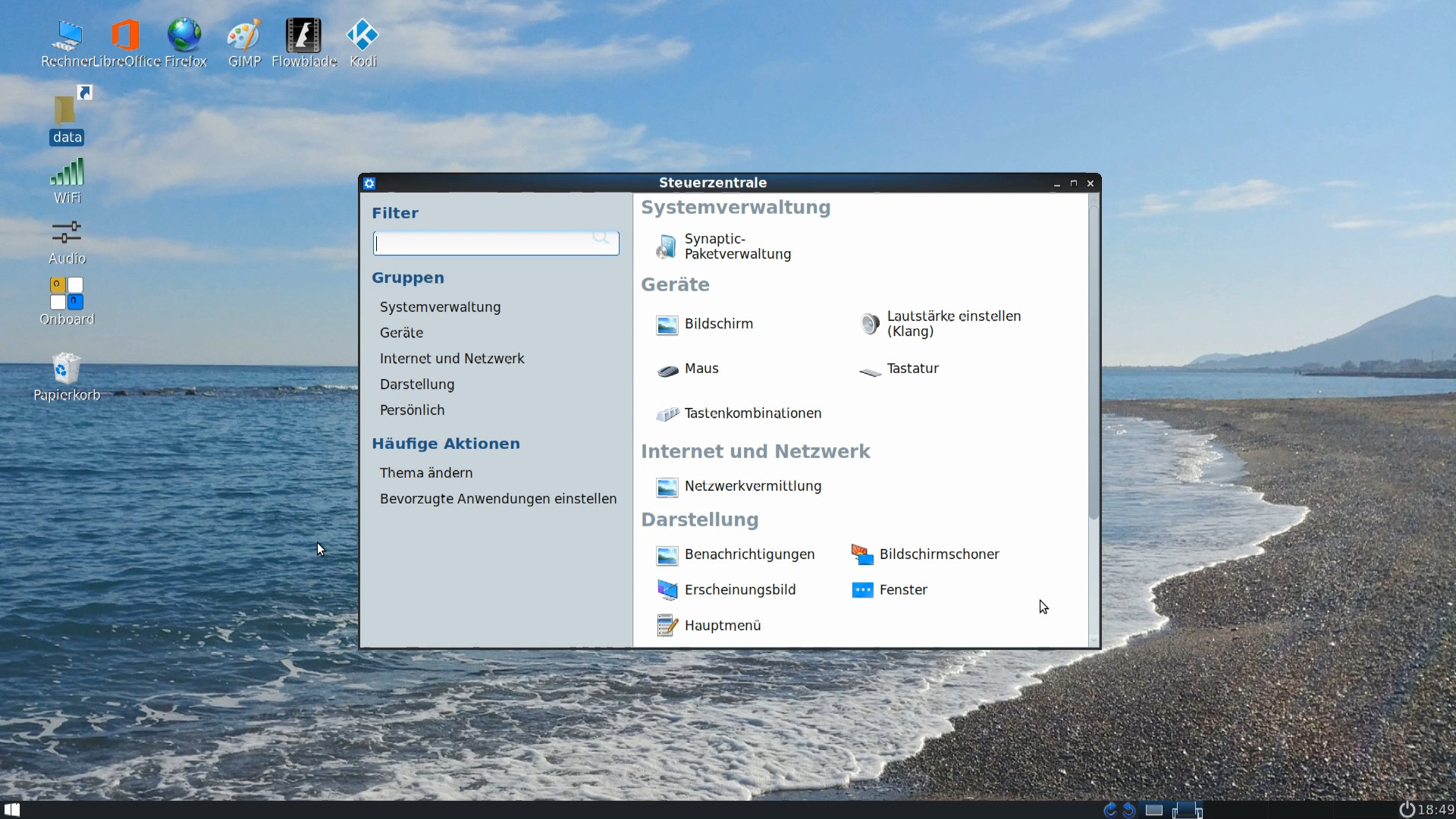The image size is (1456, 819).
Task: Open Erscheinungsbild appearance settings icon
Action: 667,590
